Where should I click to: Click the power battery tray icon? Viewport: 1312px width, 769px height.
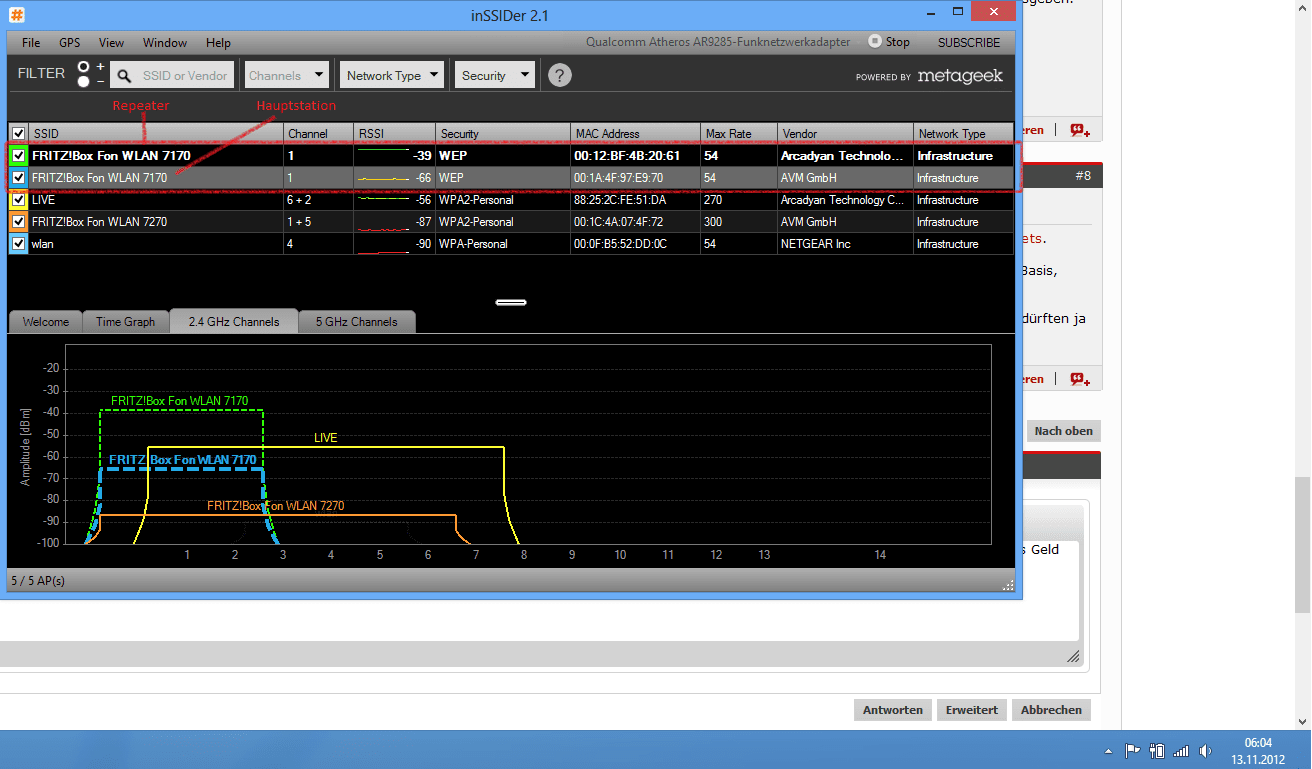(1157, 750)
